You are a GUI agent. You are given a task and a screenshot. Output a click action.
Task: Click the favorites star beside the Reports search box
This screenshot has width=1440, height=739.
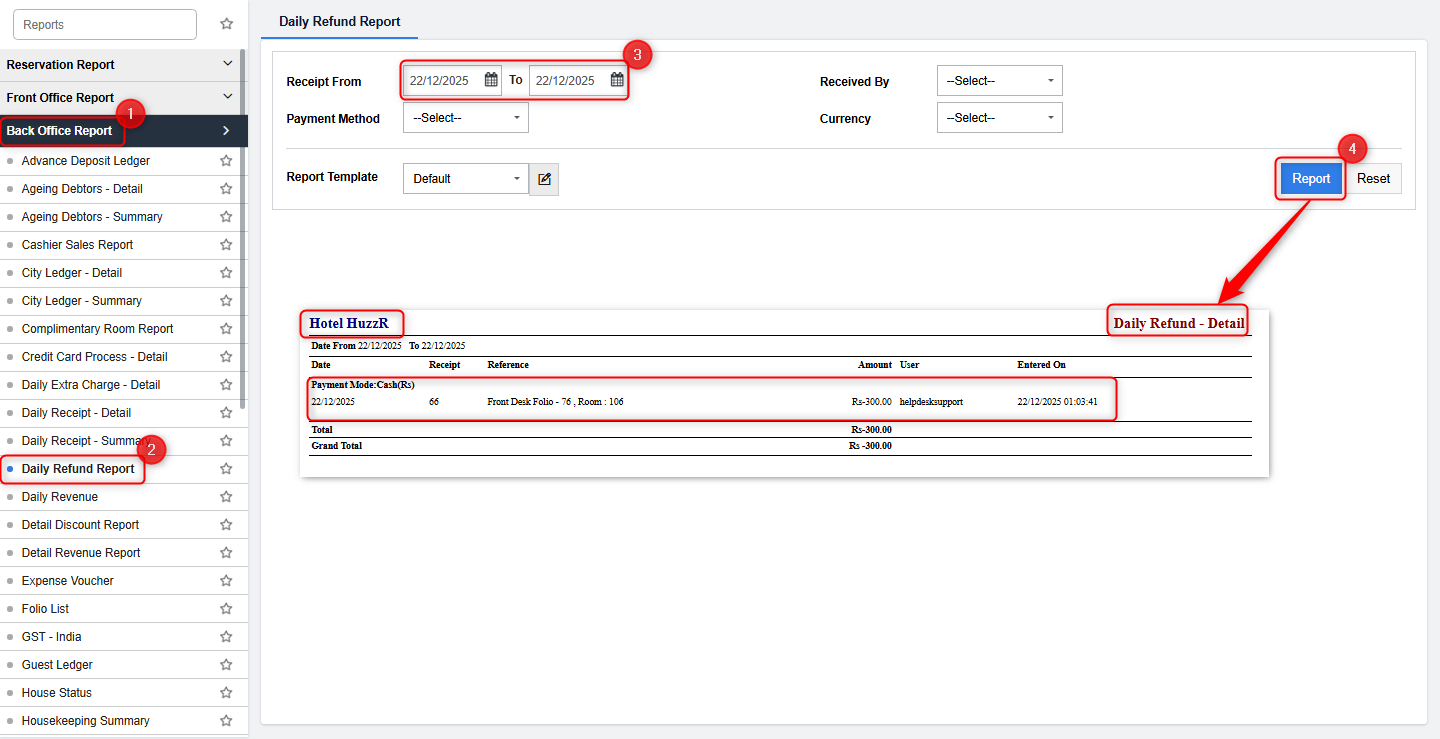(226, 24)
